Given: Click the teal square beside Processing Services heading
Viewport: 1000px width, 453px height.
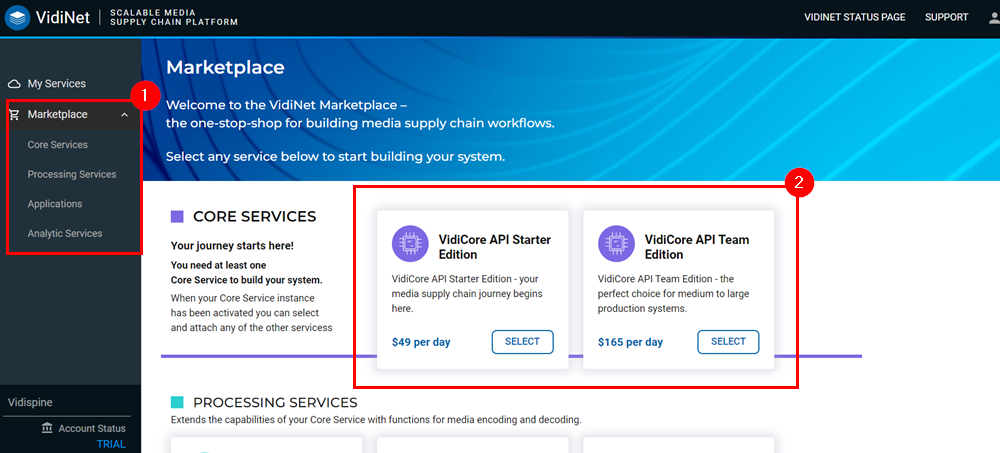Looking at the screenshot, I should point(177,402).
